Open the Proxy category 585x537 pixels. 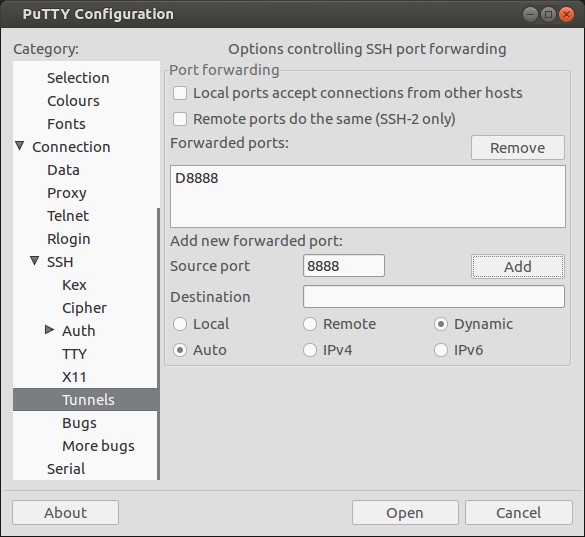[x=66, y=193]
